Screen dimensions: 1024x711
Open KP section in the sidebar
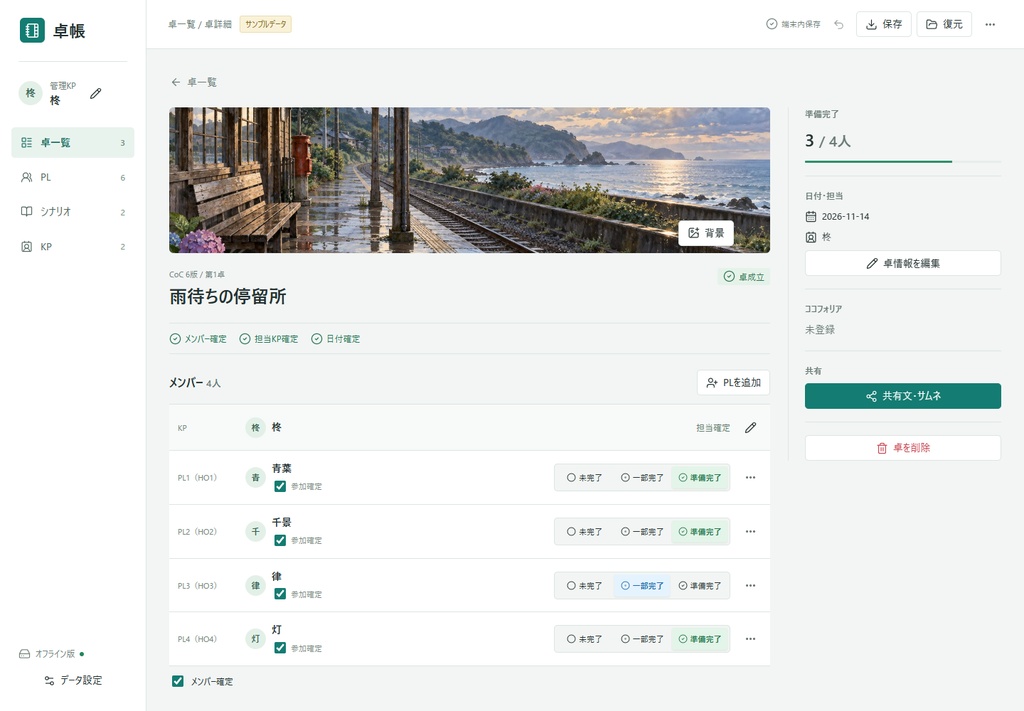(72, 247)
